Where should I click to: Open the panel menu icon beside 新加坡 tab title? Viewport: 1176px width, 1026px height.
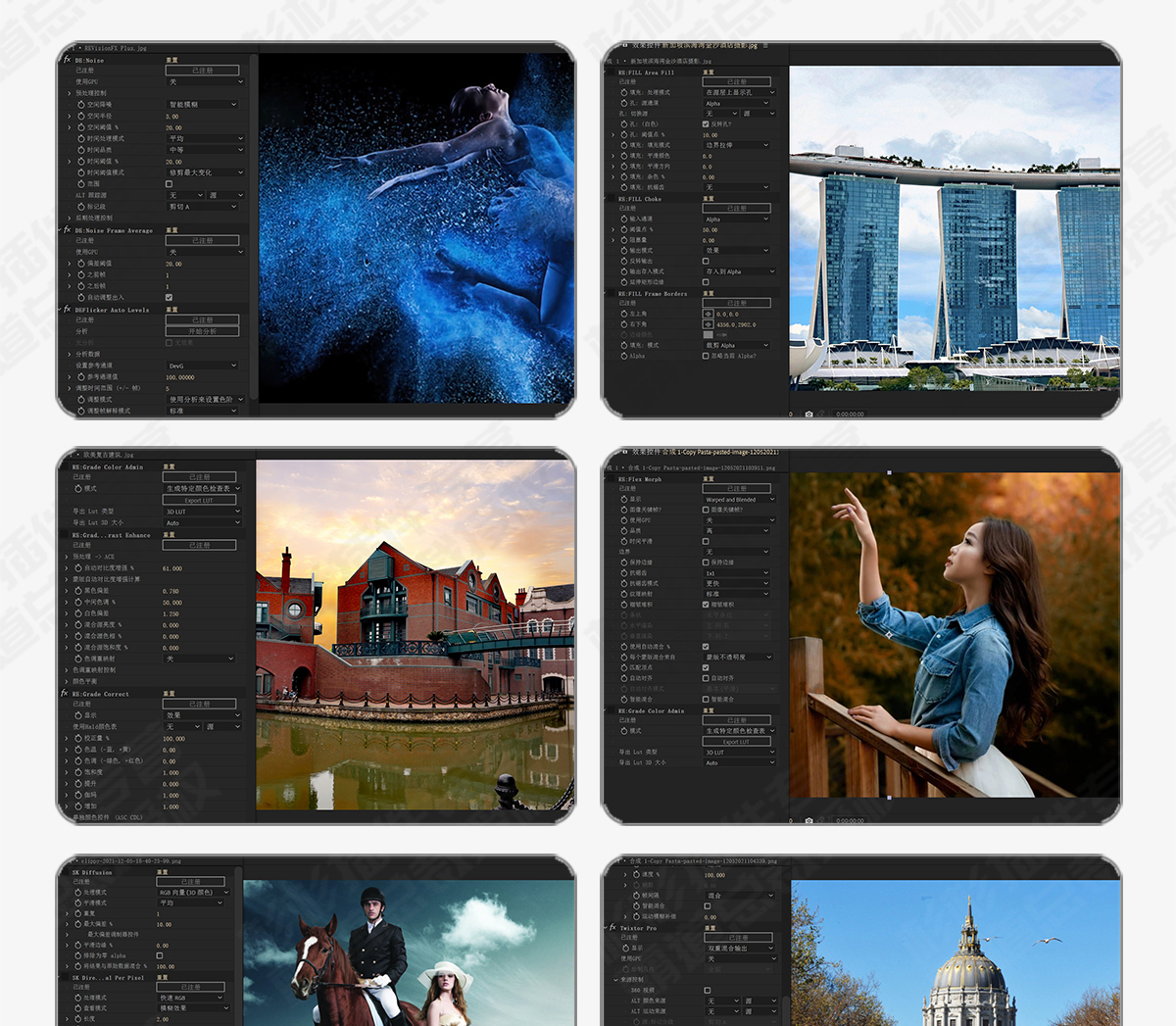coord(766,46)
